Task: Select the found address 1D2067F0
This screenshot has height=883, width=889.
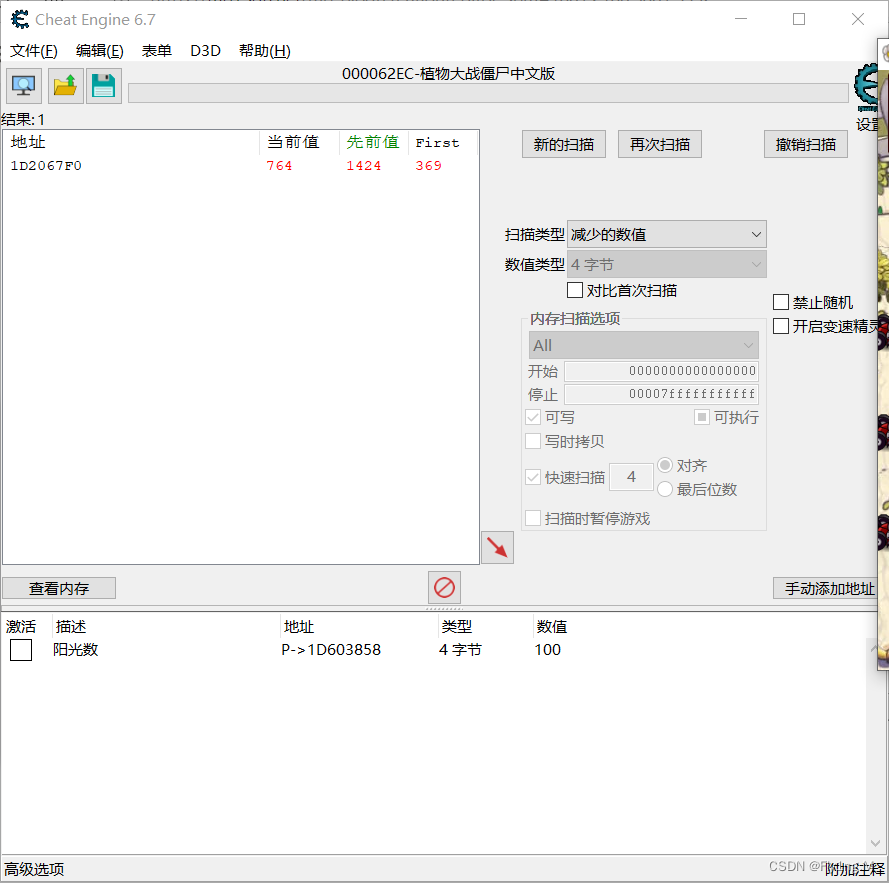Action: point(46,166)
